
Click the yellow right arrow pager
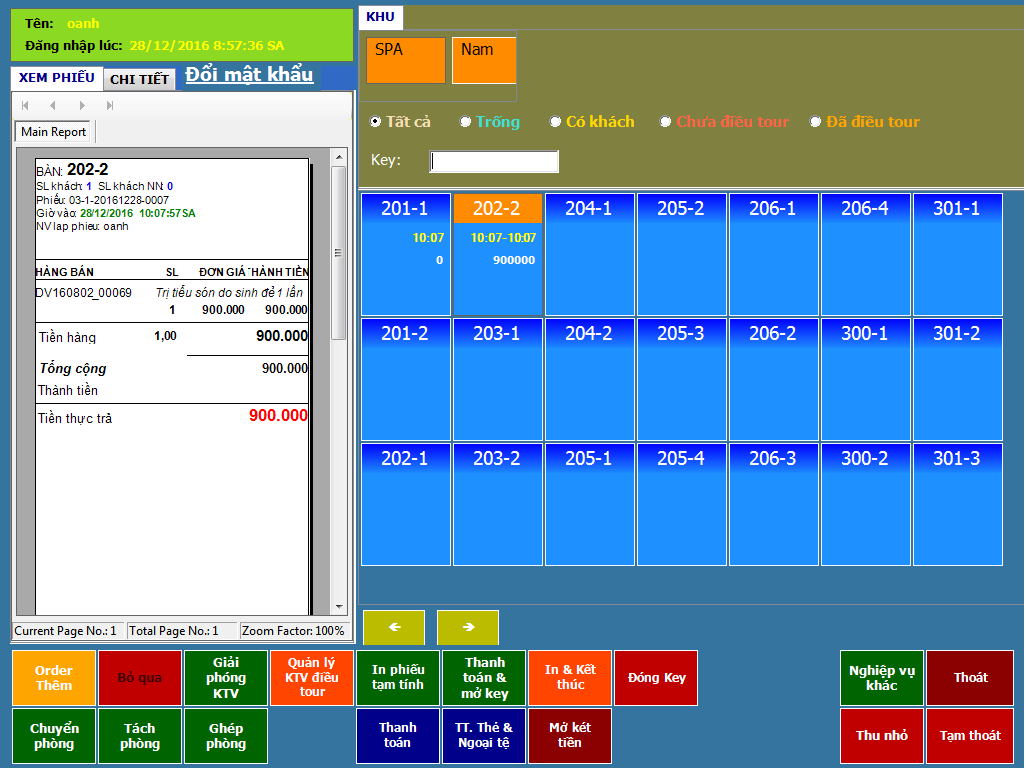(x=468, y=627)
